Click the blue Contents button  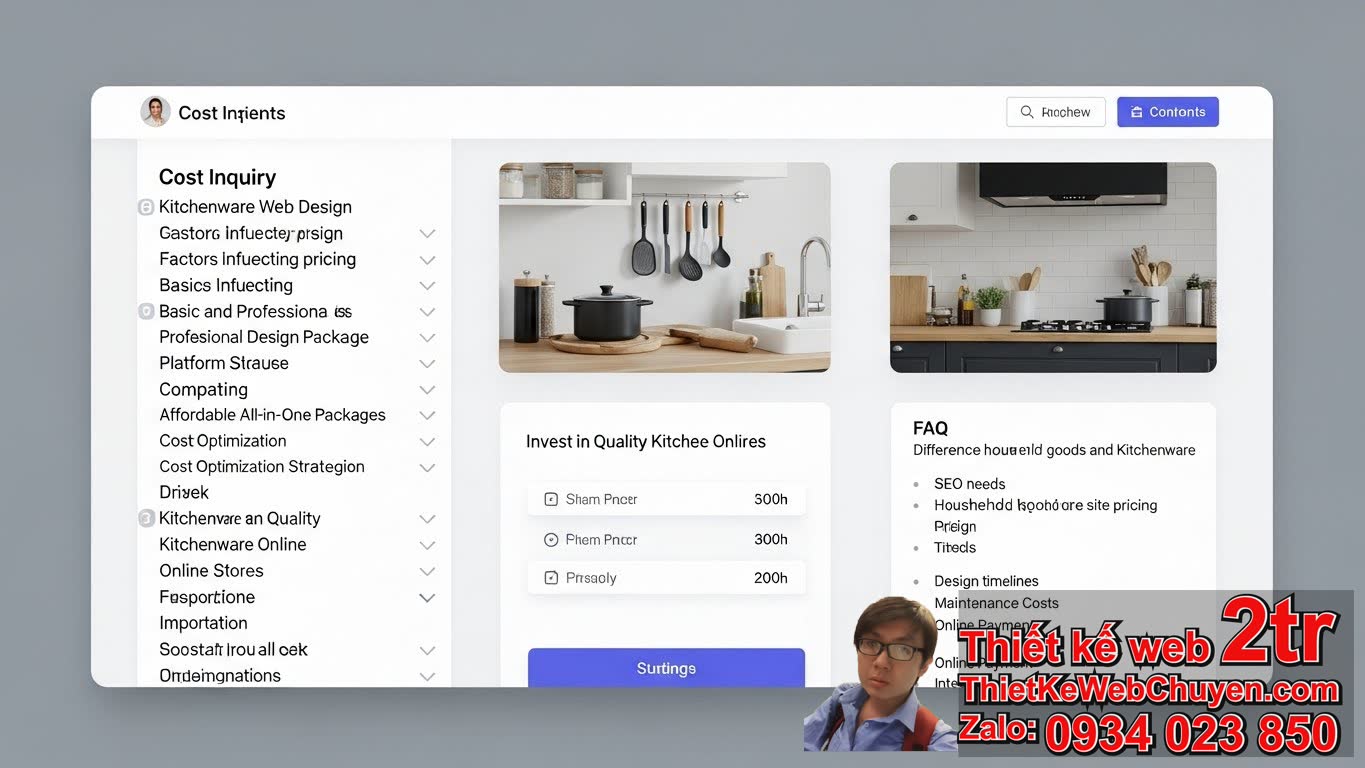[x=1167, y=112]
